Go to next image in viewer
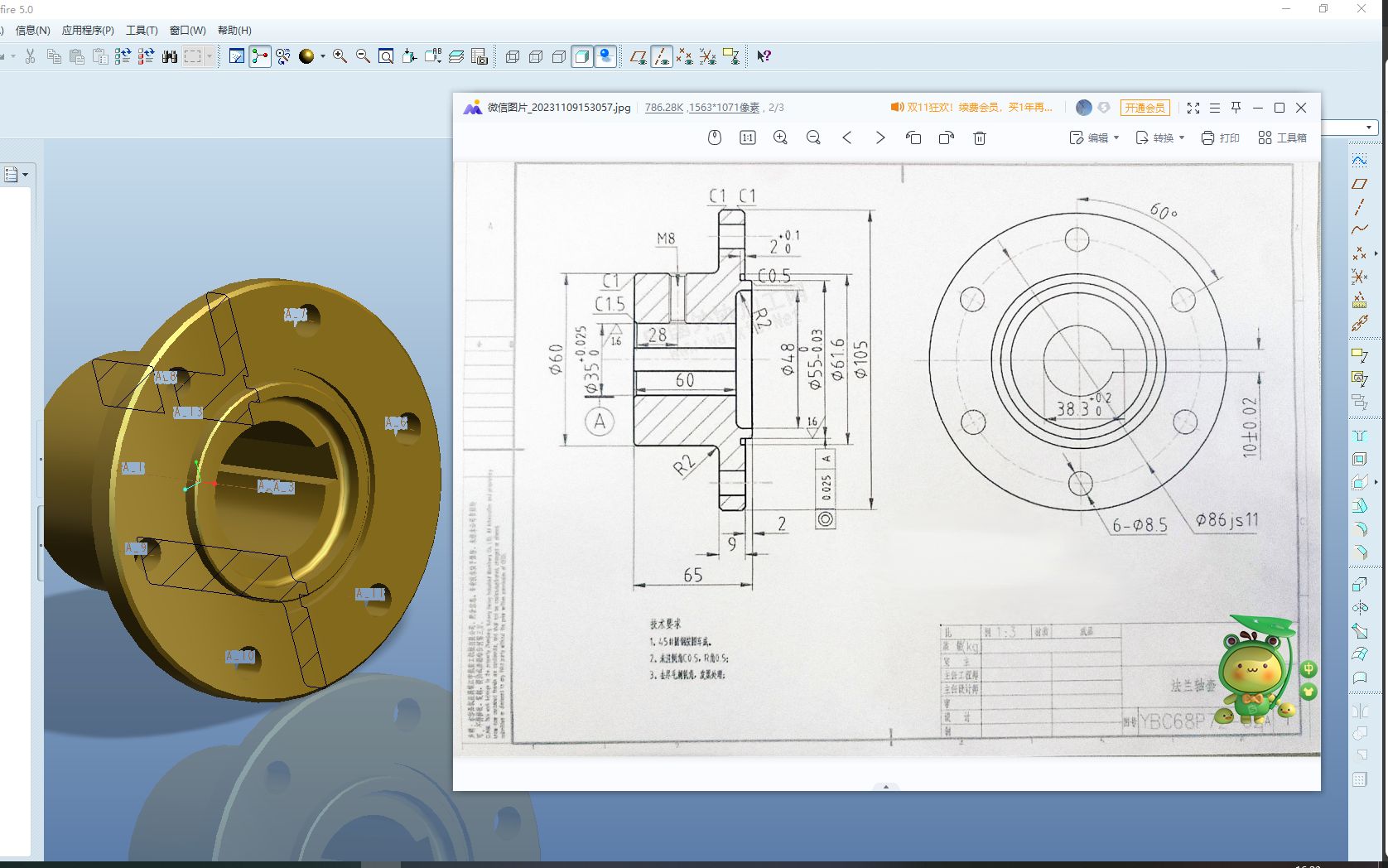Image resolution: width=1388 pixels, height=868 pixels. (880, 137)
